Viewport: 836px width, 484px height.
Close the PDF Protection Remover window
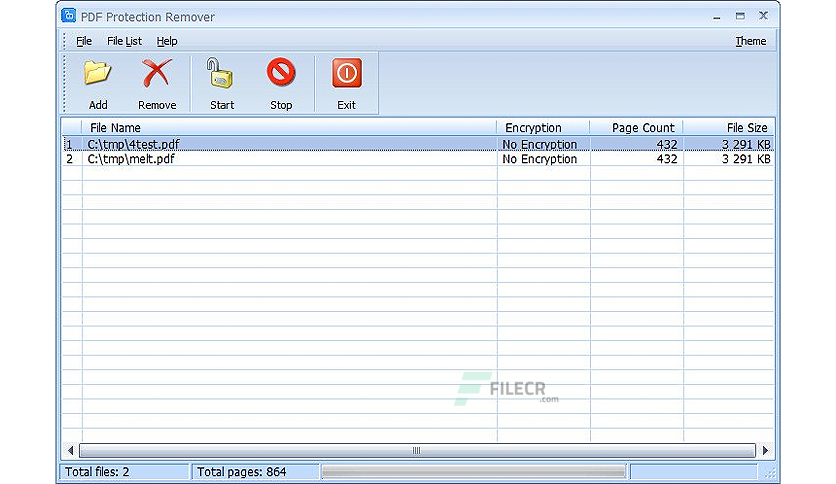coord(763,16)
